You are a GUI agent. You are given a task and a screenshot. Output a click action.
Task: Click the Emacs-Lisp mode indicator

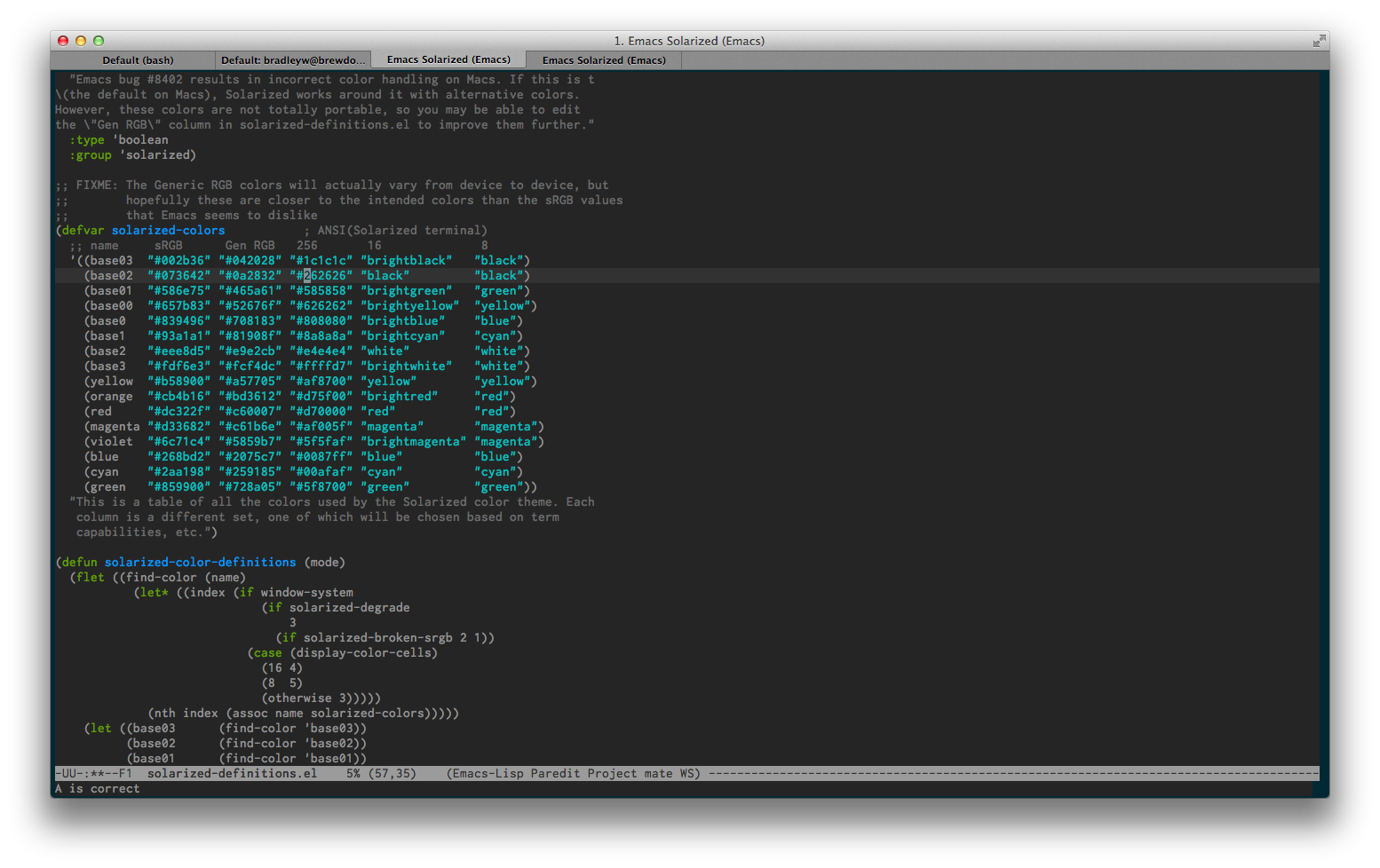pyautogui.click(x=488, y=774)
